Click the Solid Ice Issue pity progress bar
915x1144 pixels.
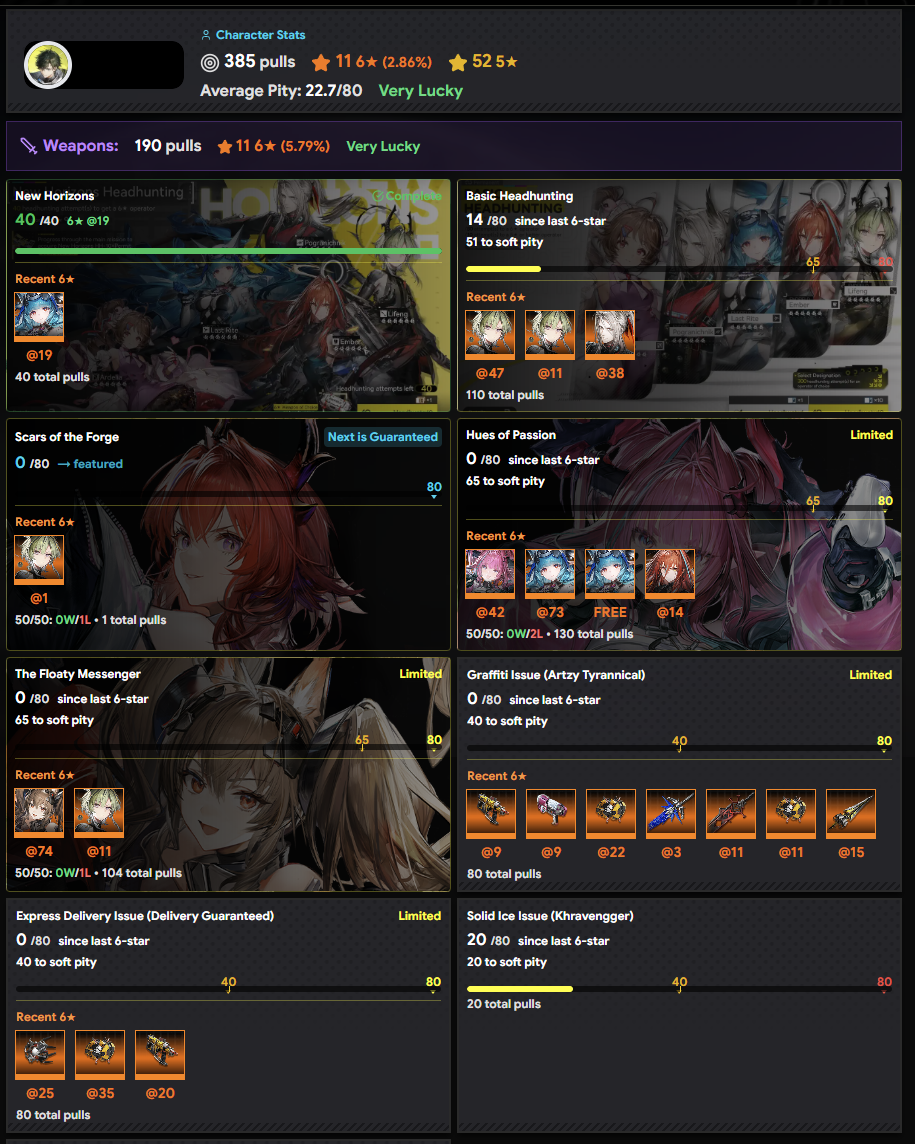click(679, 989)
